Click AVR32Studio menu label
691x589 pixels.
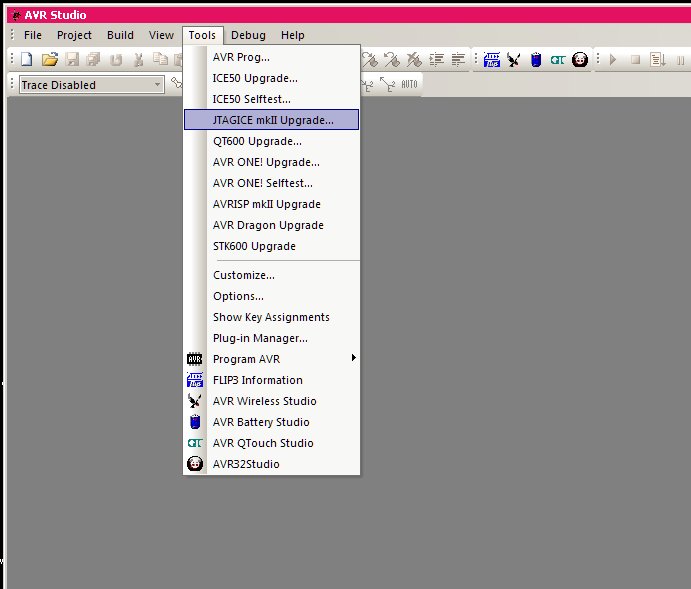click(246, 464)
